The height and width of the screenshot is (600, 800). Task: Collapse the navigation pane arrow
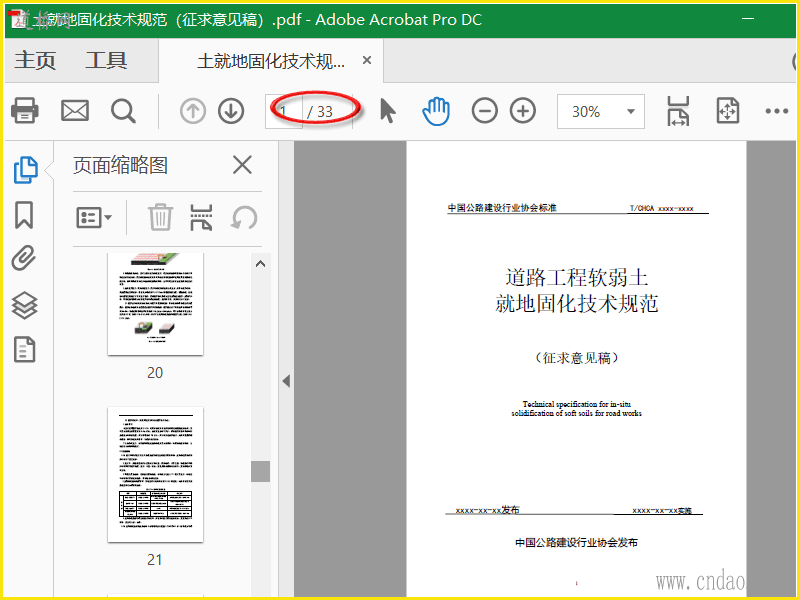point(286,381)
